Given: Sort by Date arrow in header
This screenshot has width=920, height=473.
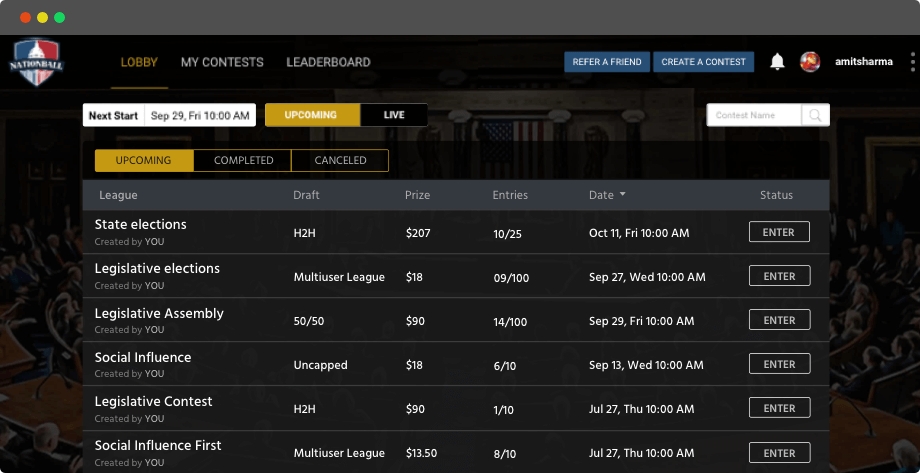Looking at the screenshot, I should tap(622, 194).
